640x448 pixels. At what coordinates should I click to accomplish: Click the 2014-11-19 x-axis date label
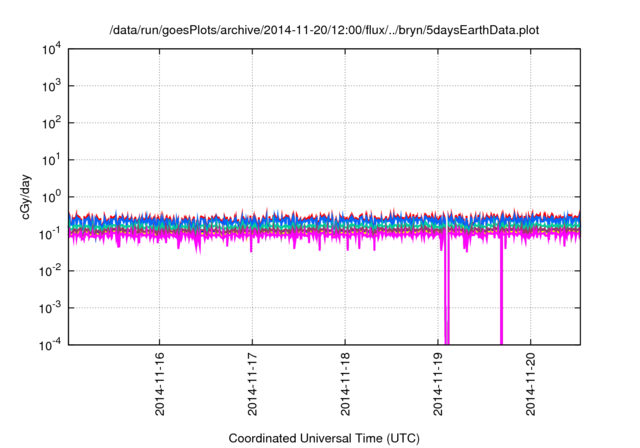click(x=438, y=384)
